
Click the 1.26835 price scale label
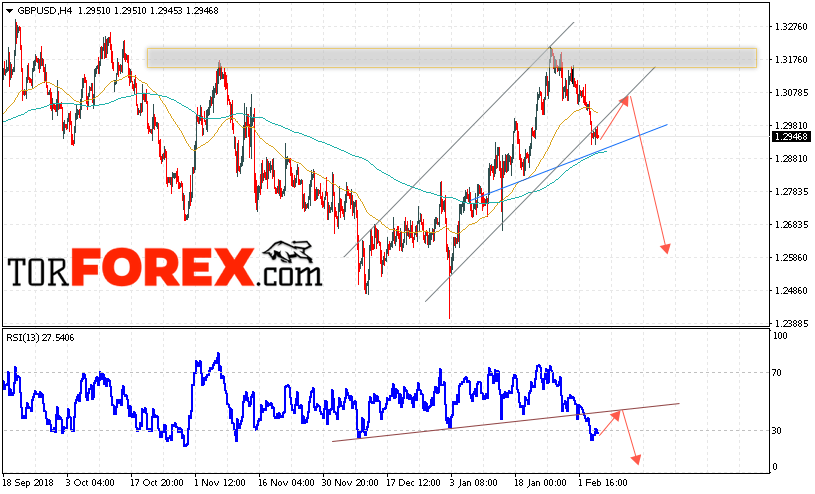point(791,225)
